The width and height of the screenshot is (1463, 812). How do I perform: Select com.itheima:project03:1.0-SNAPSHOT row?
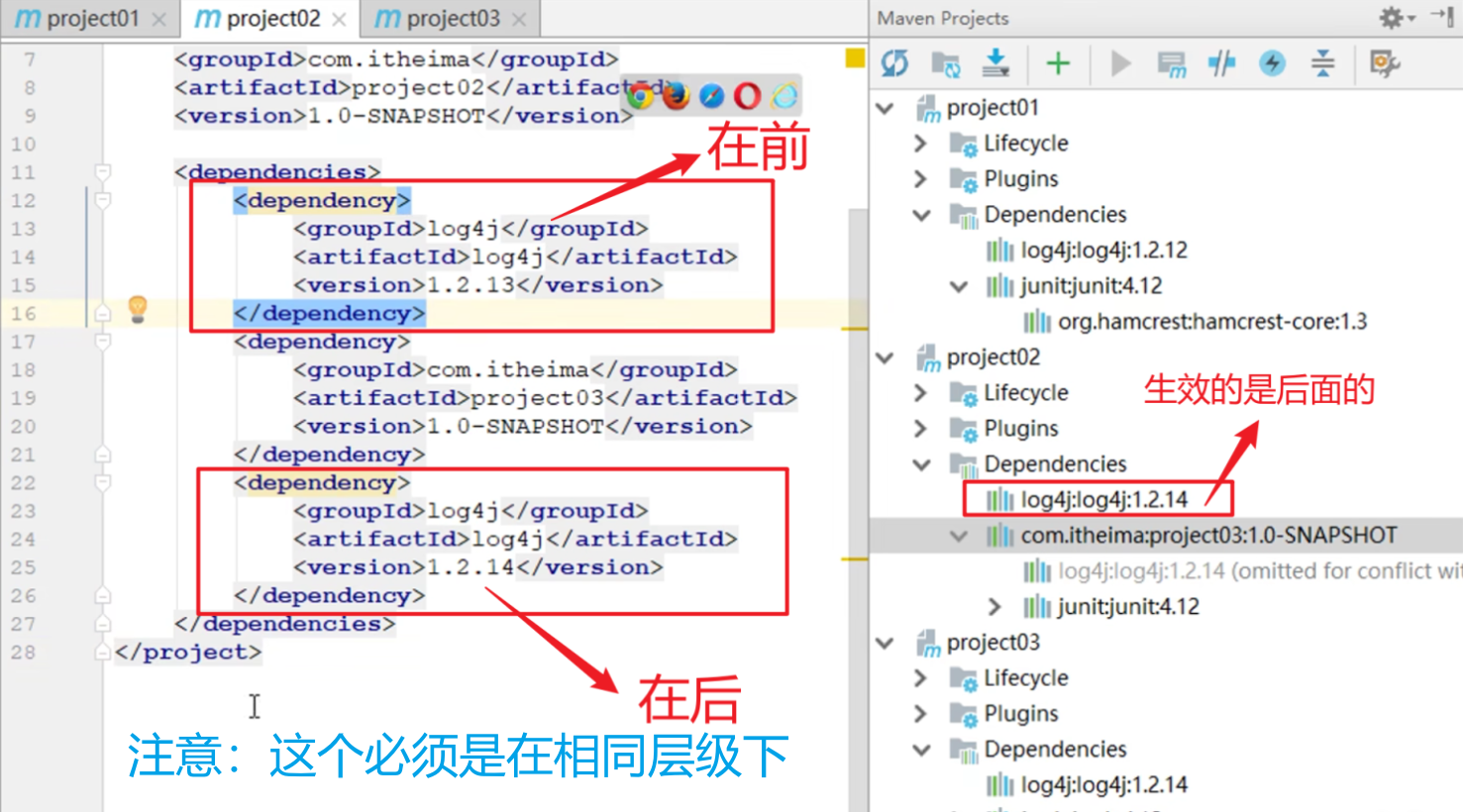pos(1166,536)
